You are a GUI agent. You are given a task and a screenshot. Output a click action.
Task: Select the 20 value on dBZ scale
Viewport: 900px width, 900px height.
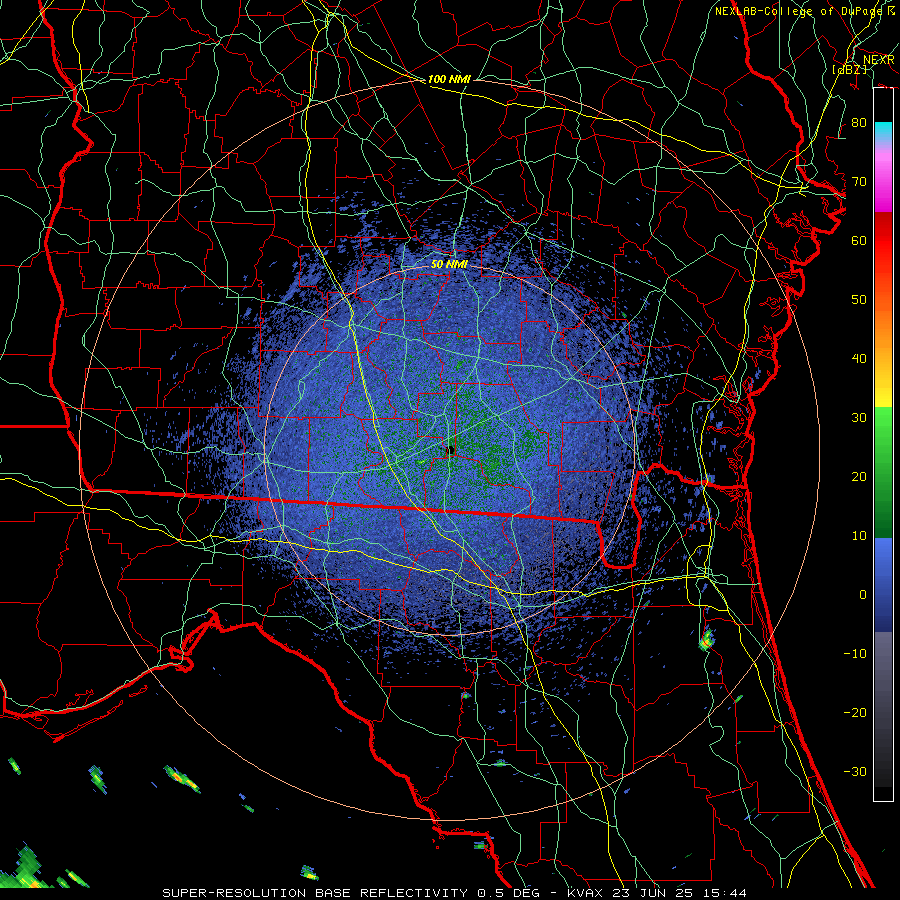point(859,476)
